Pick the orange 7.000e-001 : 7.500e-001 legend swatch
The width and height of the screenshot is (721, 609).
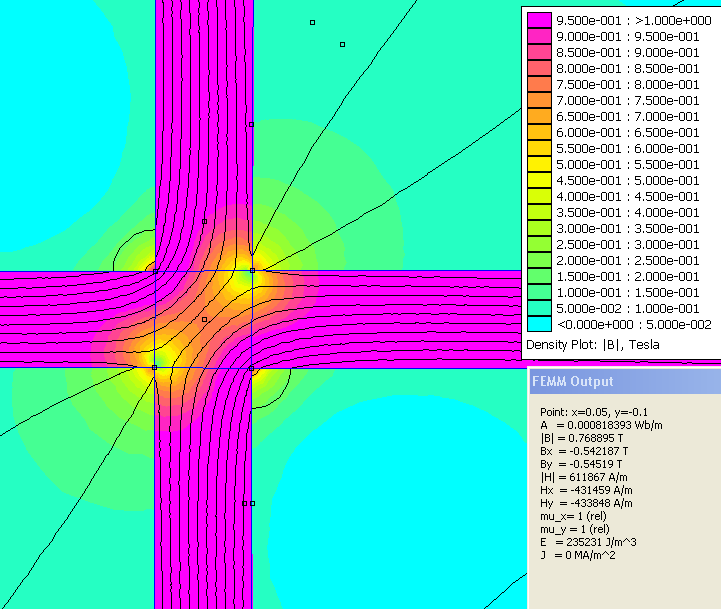click(539, 100)
